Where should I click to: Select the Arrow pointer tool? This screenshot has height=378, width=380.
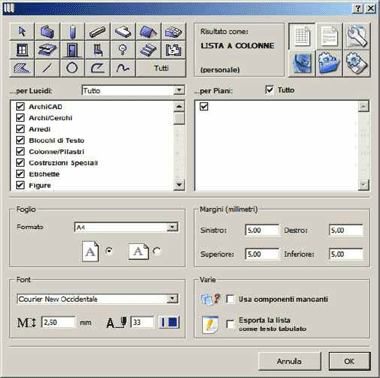(x=22, y=32)
